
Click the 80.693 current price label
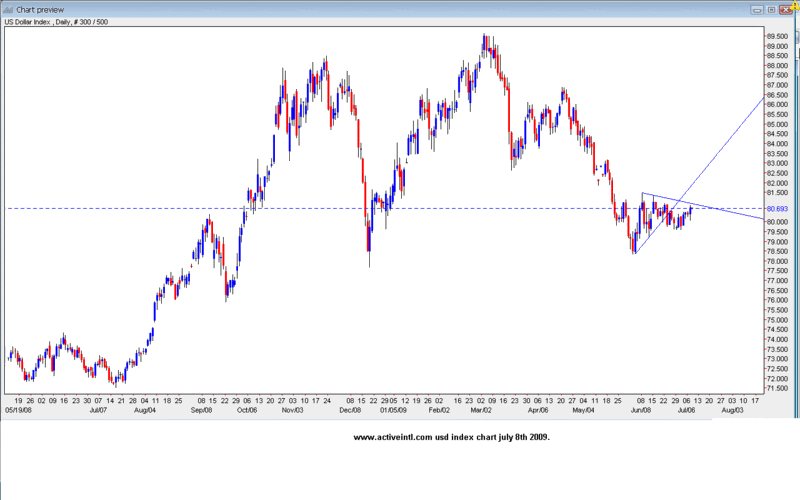(x=778, y=209)
